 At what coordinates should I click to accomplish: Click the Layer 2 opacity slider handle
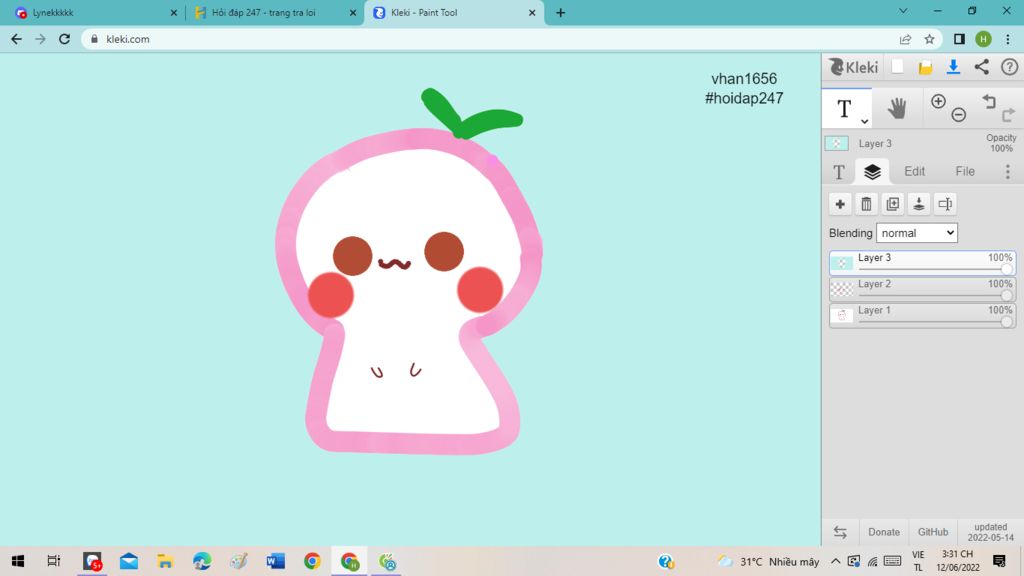(x=1006, y=295)
